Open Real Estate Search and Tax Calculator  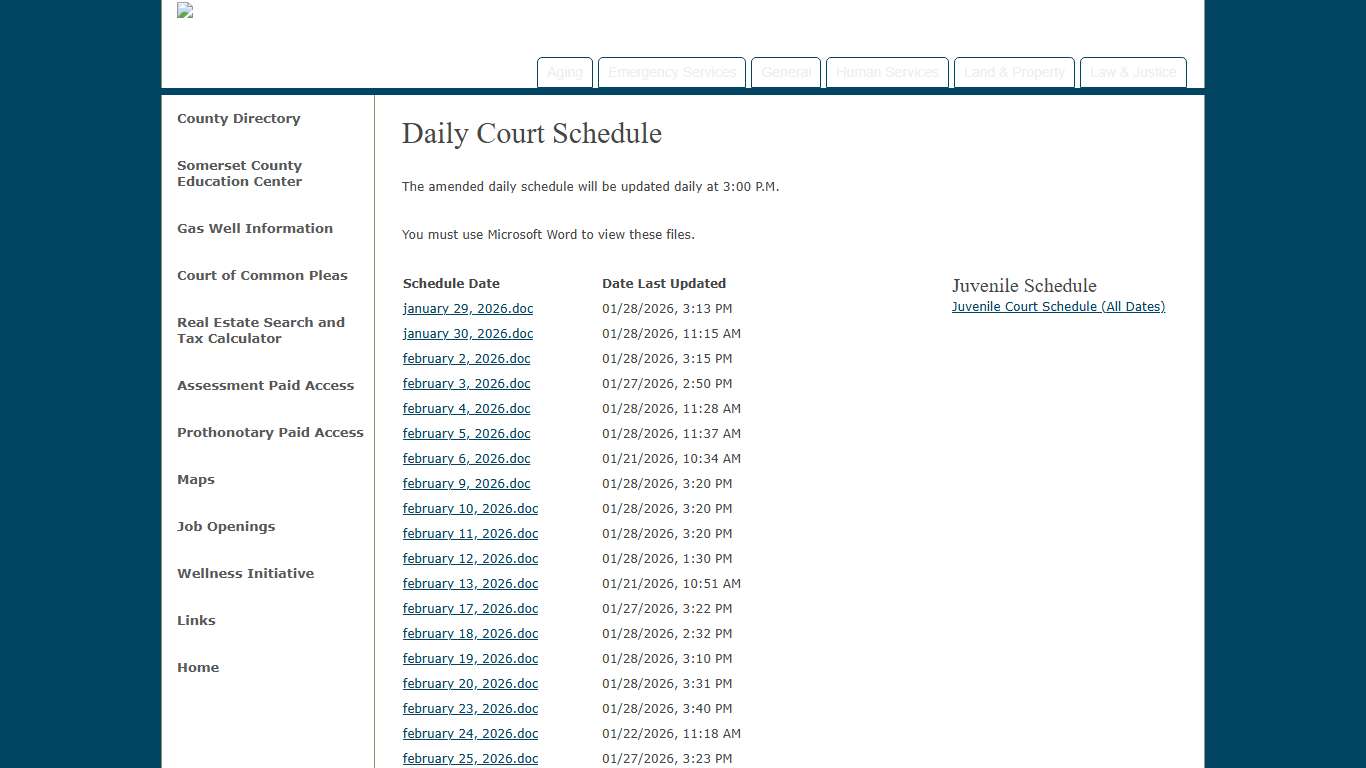(x=261, y=330)
